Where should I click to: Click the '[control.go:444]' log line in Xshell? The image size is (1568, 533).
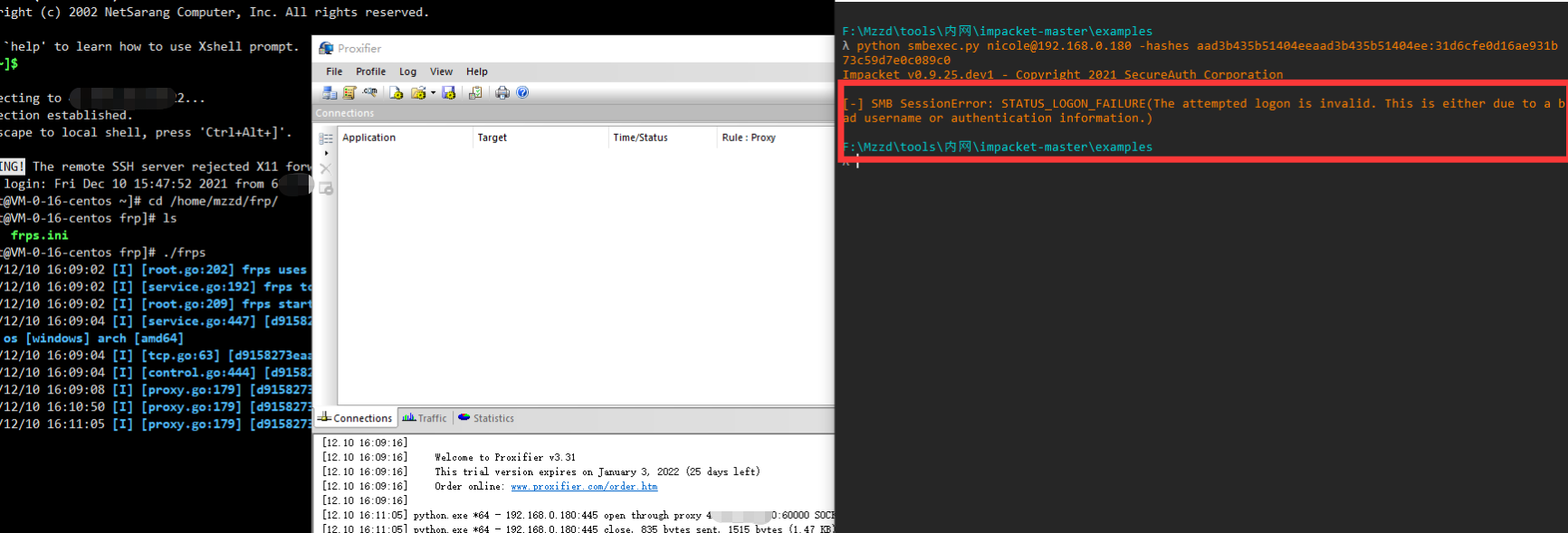click(x=155, y=373)
